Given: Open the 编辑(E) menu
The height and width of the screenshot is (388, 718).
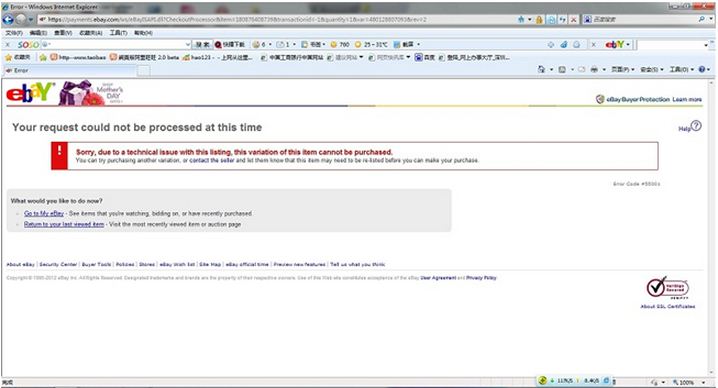Looking at the screenshot, I should point(38,33).
